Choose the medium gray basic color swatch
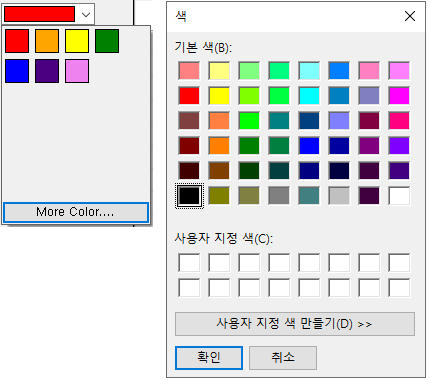 (279, 196)
